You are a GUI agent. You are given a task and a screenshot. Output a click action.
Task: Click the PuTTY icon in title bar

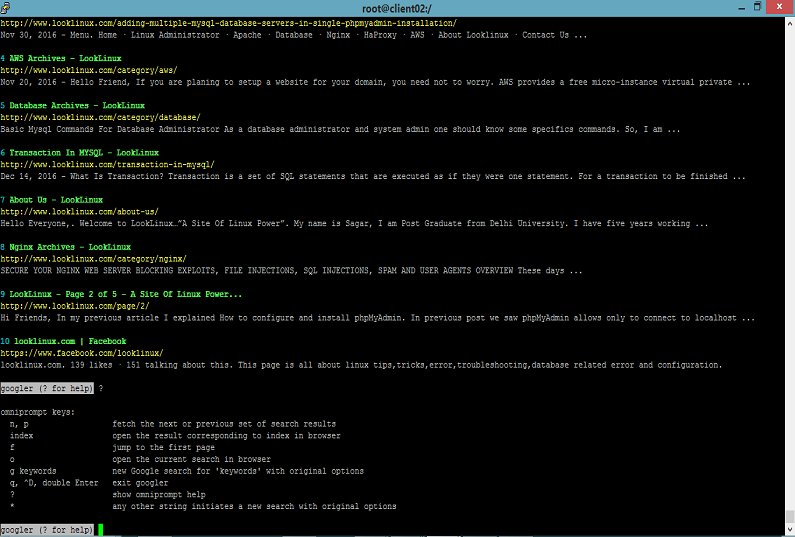point(5,8)
